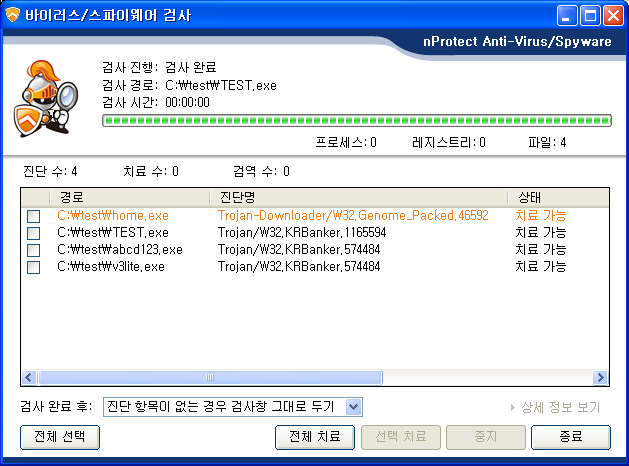Click the 검역 수: 0 label
Screen dimensions: 629x466
261,172
